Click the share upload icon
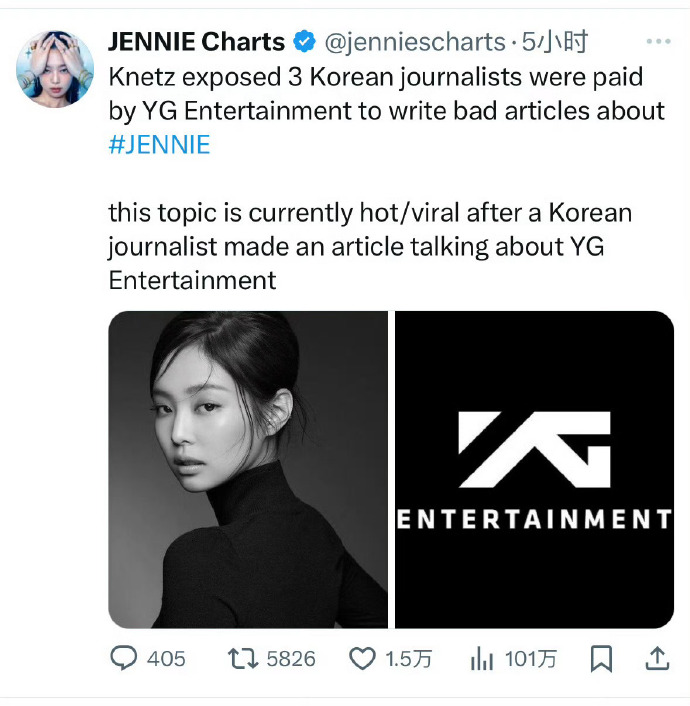 [x=657, y=657]
